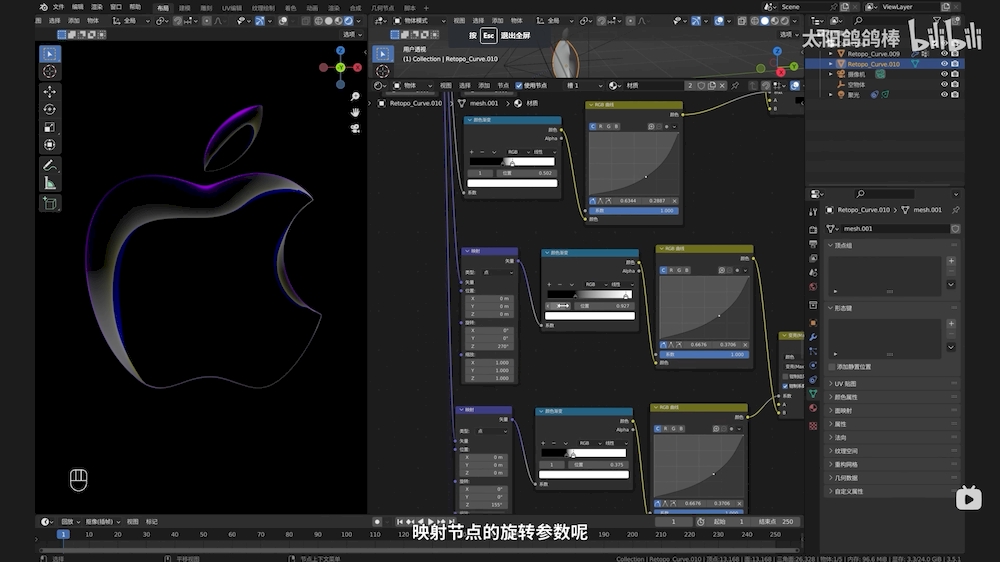Screen dimensions: 1000x562
Task: Open the green Object Data properties tab
Action: (813, 394)
